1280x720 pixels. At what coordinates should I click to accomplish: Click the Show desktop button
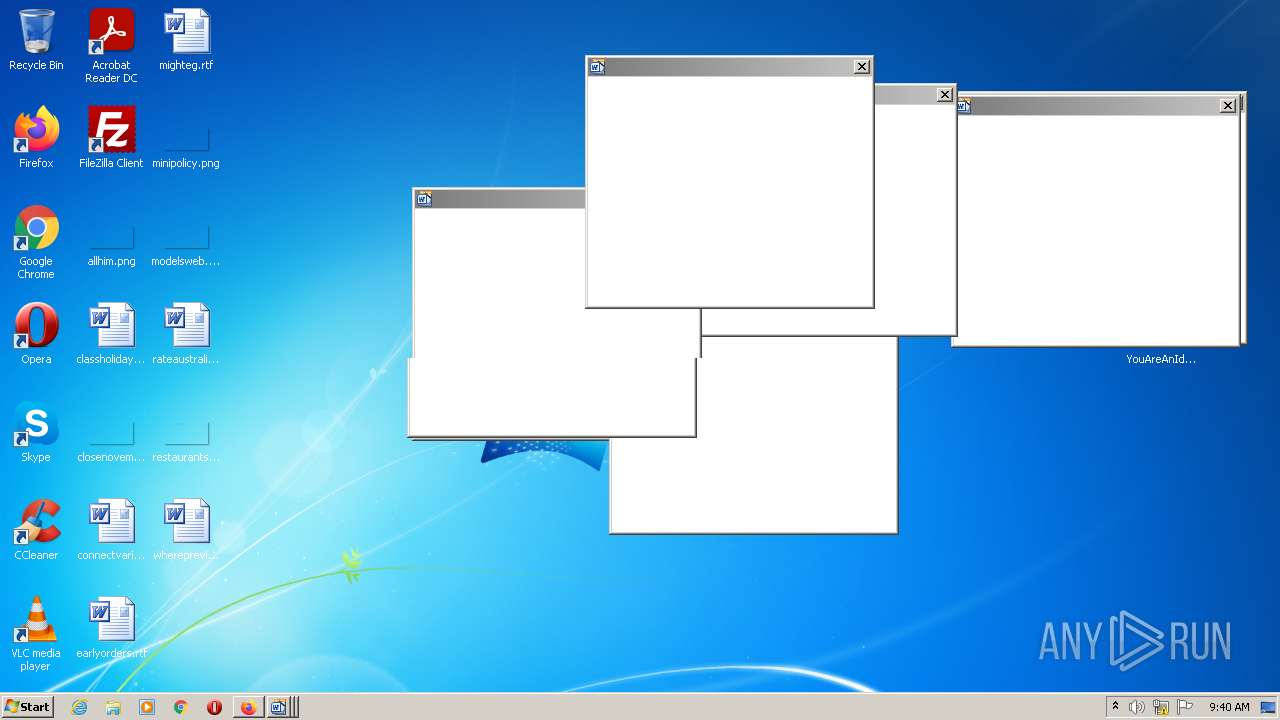[x=1268, y=707]
